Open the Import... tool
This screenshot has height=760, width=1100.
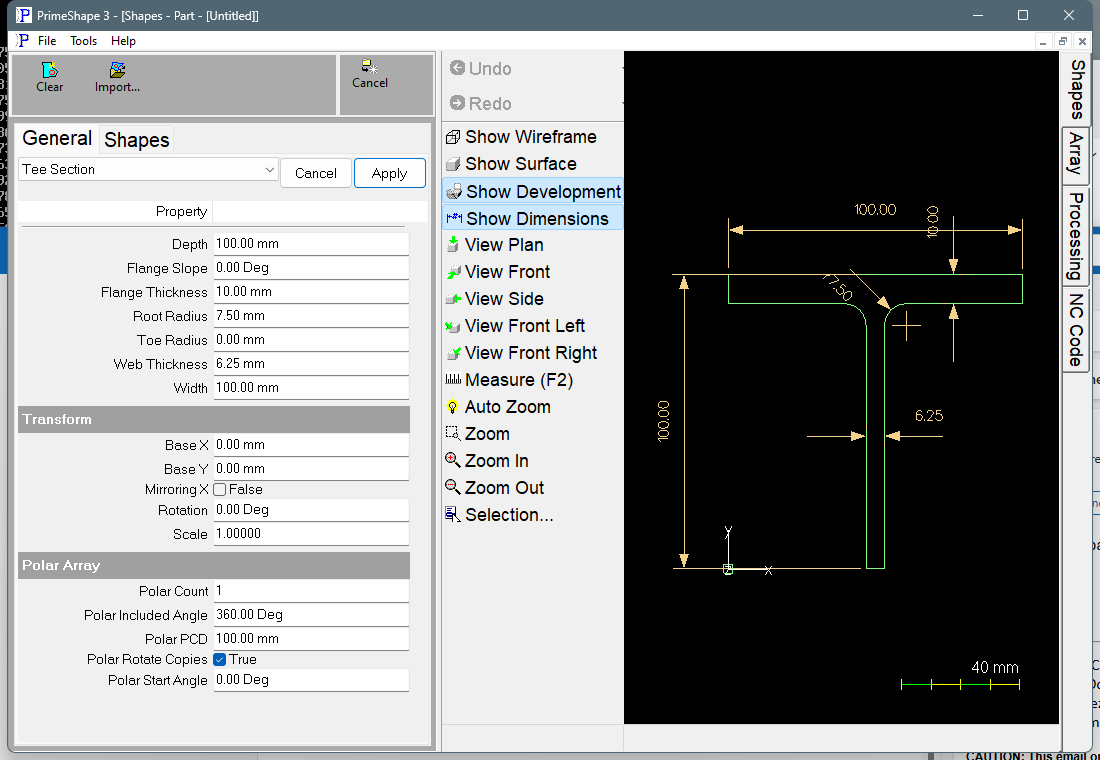tap(117, 77)
